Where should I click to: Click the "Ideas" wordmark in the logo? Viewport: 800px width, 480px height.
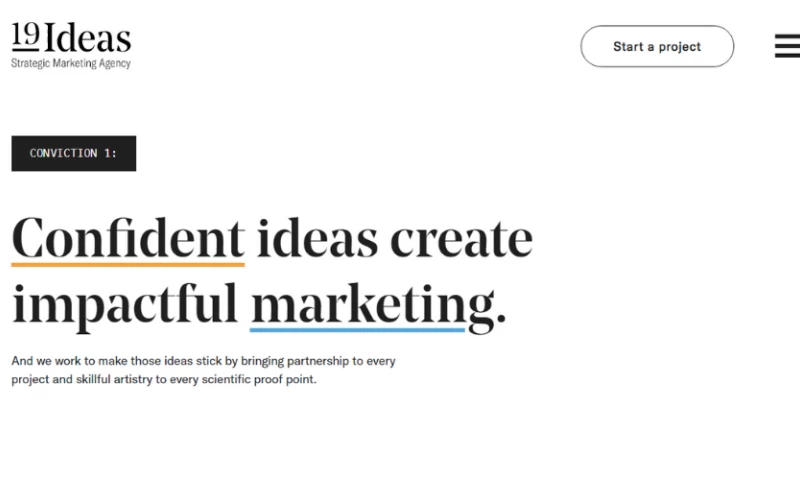(88, 40)
